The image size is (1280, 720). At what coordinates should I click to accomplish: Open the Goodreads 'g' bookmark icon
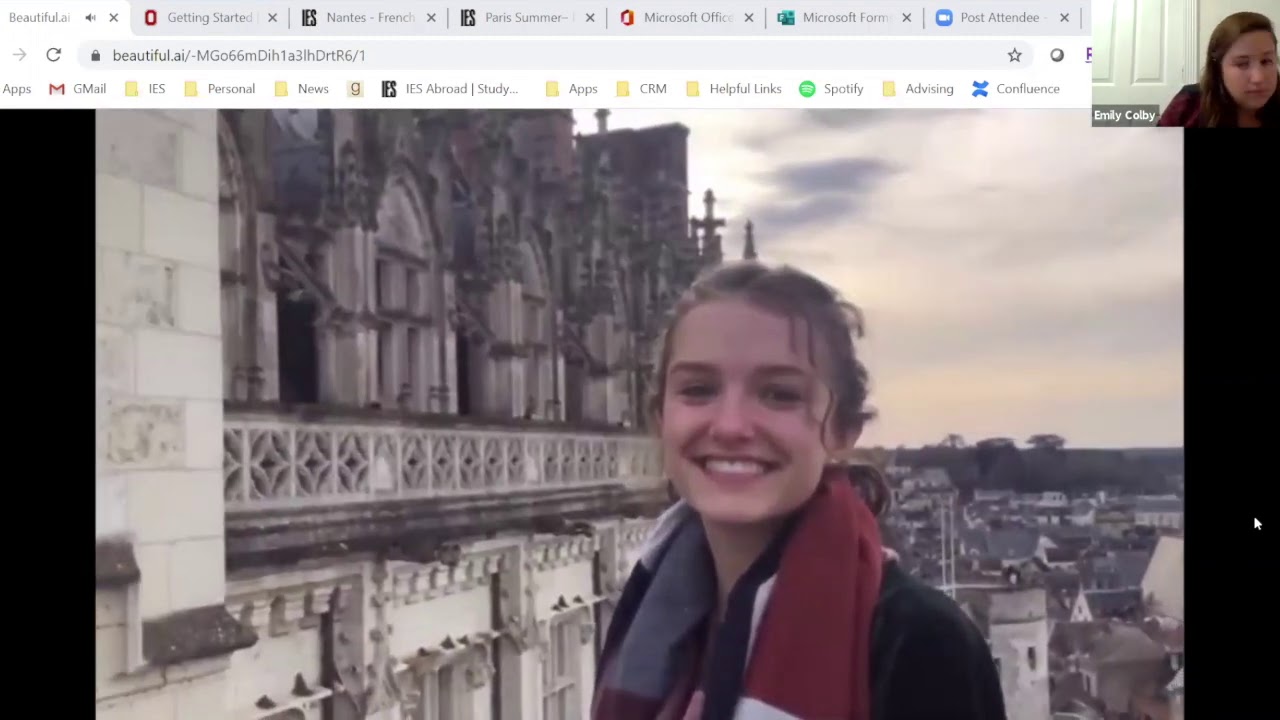(355, 89)
